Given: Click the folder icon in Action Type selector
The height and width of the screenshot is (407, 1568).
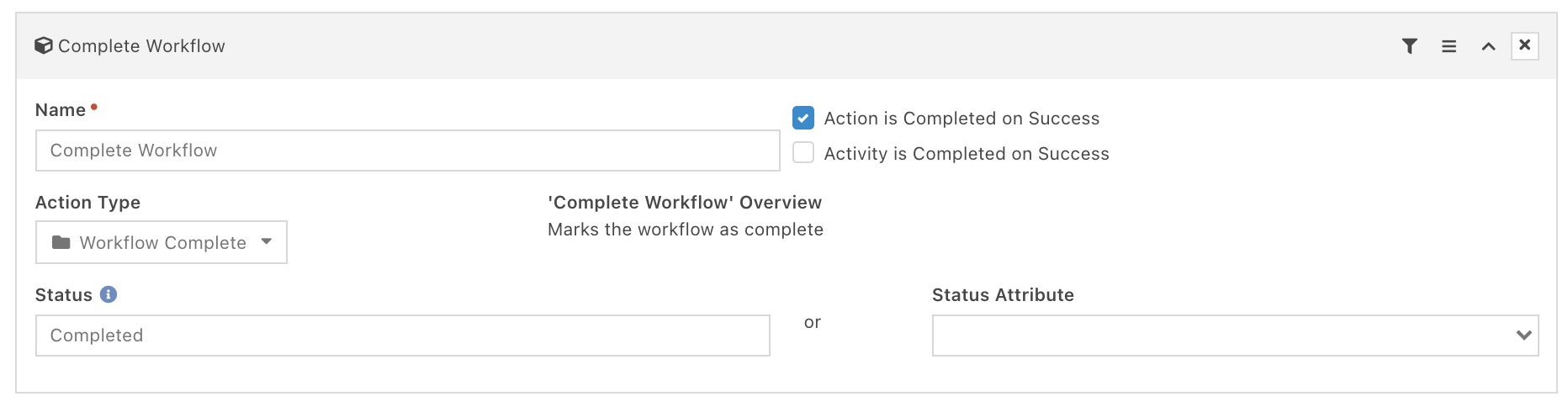Looking at the screenshot, I should point(61,242).
